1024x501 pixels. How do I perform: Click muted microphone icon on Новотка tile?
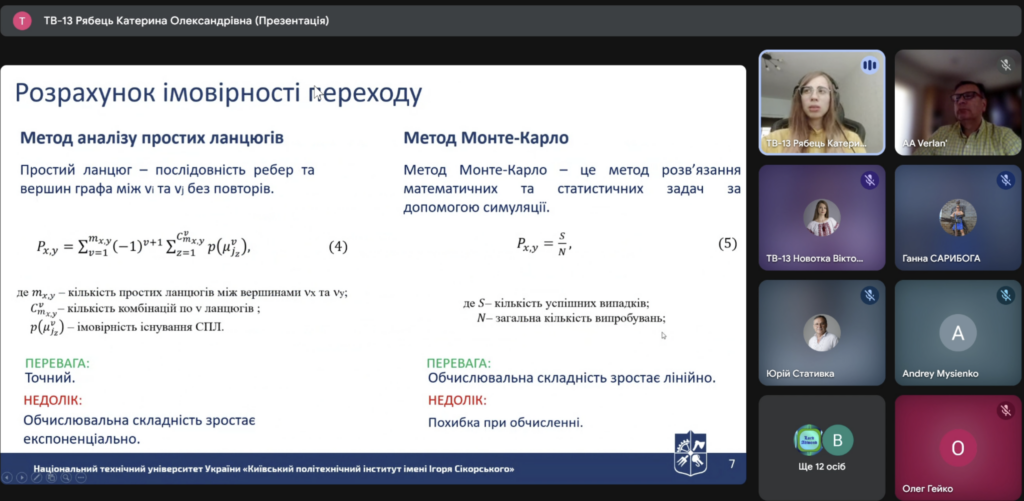869,180
